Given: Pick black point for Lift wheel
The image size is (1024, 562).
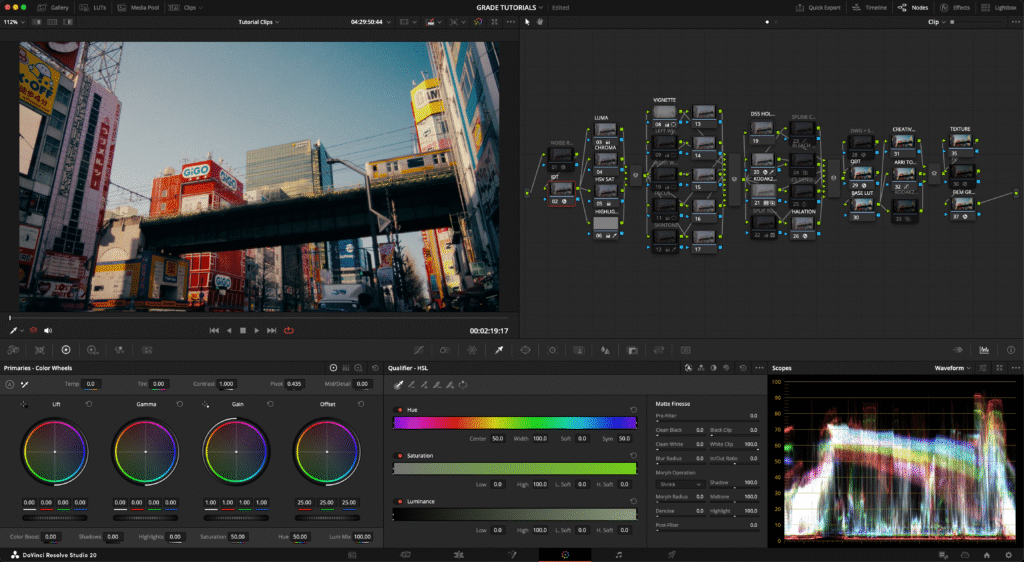Looking at the screenshot, I should (x=25, y=405).
